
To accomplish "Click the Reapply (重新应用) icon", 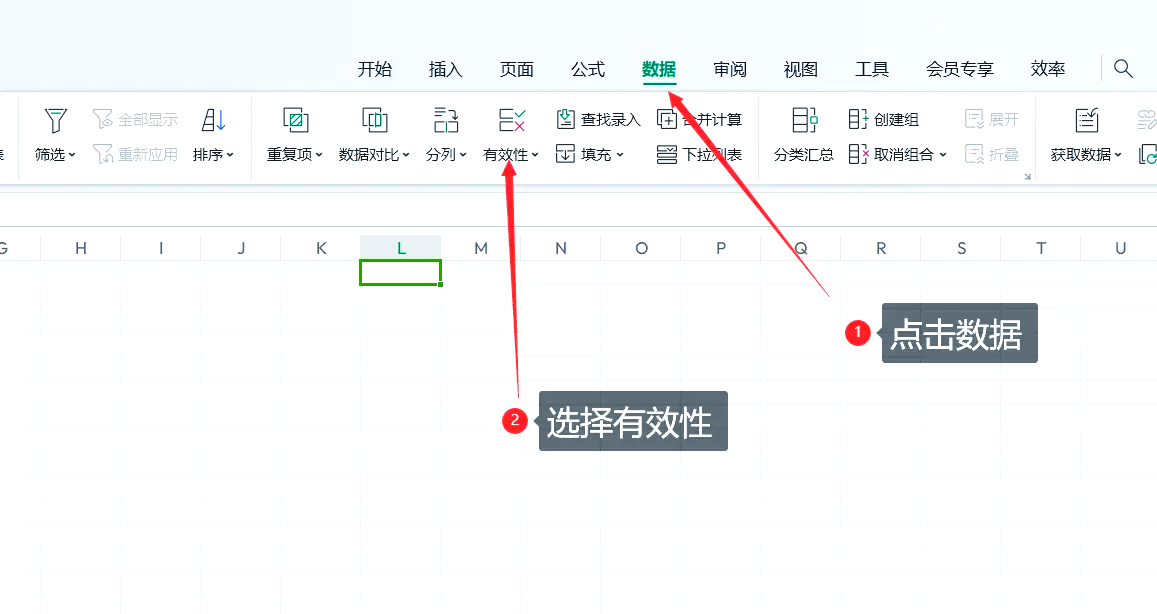I will (x=103, y=154).
